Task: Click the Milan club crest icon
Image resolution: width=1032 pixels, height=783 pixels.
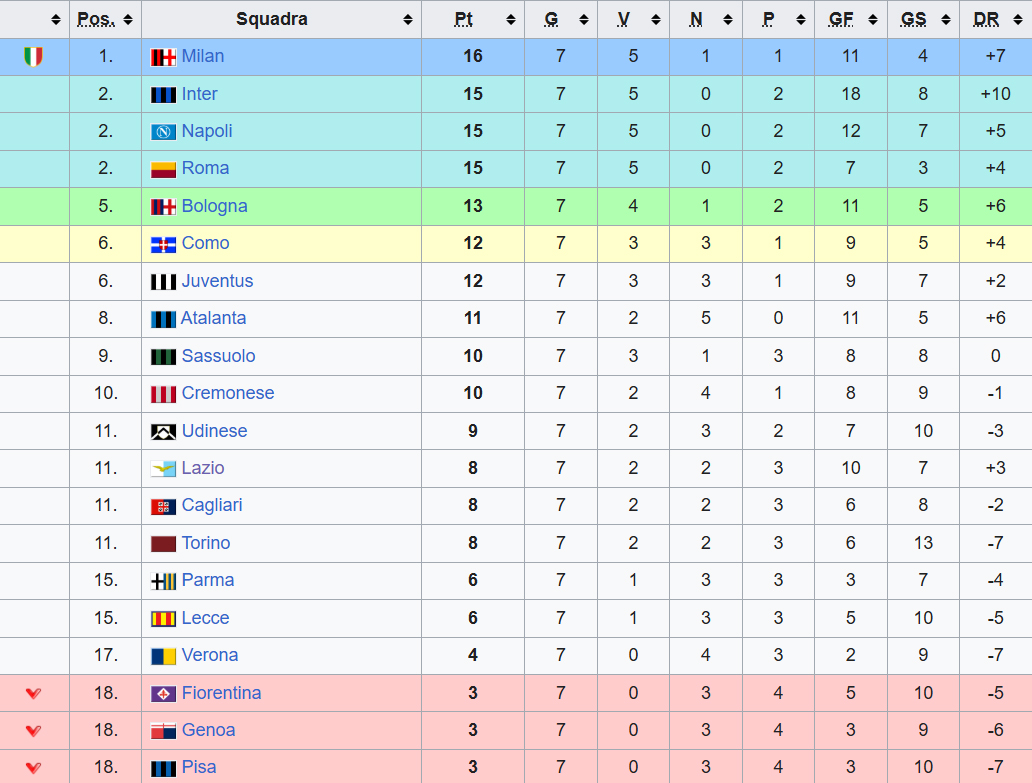Action: tap(163, 57)
